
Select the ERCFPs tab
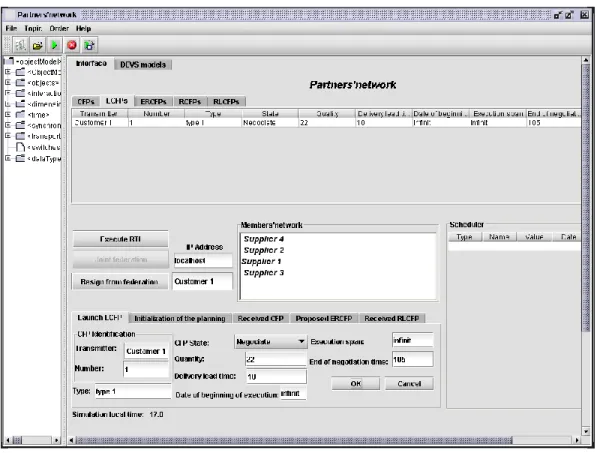(153, 102)
